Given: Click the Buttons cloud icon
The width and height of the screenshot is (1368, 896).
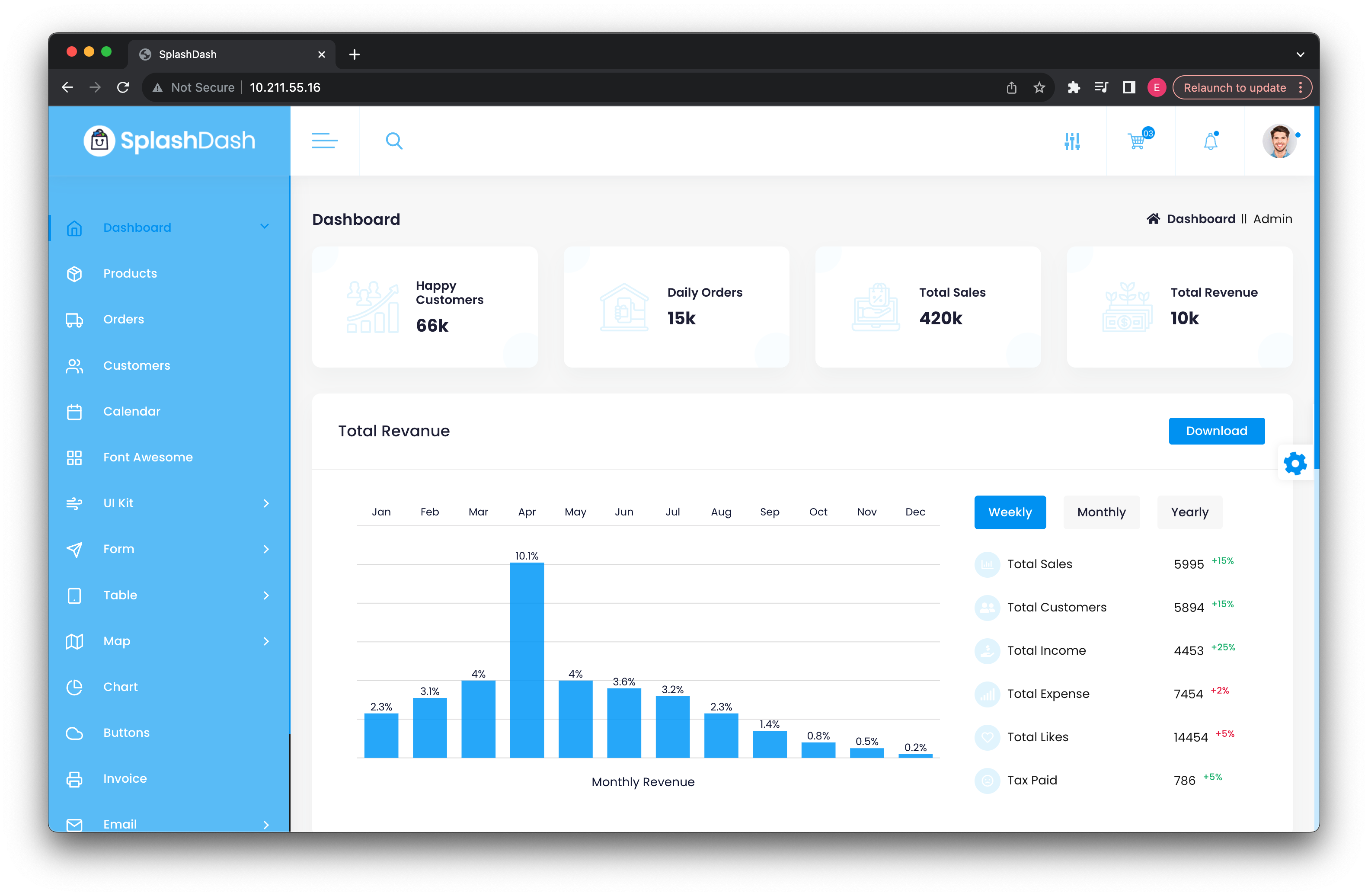Looking at the screenshot, I should point(74,733).
